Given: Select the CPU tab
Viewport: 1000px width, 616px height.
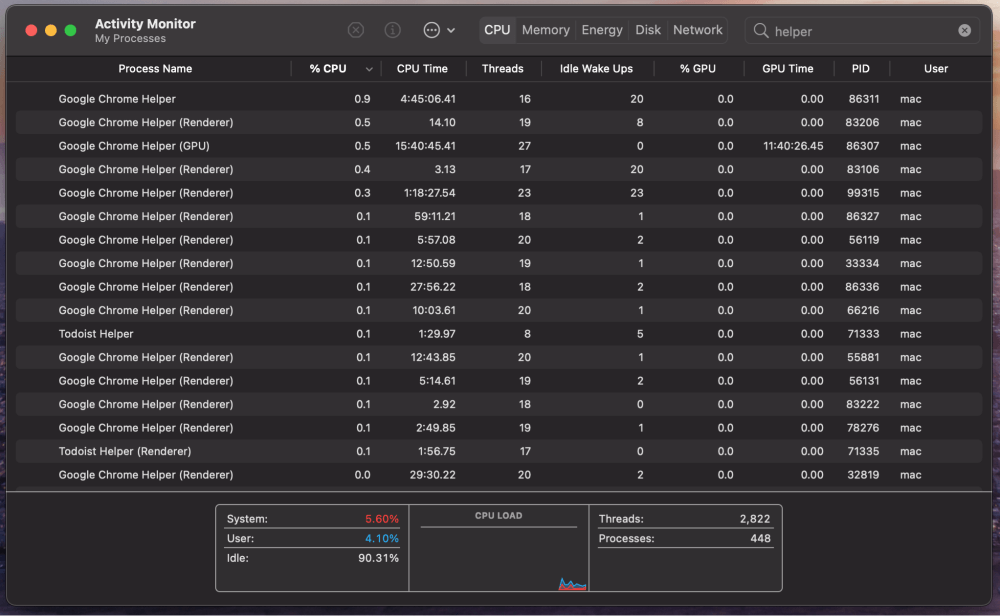Looking at the screenshot, I should [497, 30].
